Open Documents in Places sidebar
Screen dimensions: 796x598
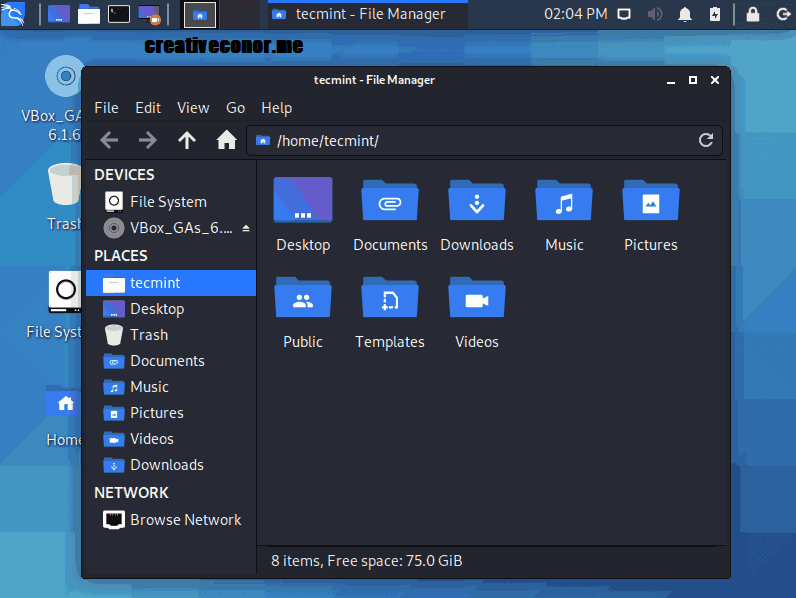171,361
